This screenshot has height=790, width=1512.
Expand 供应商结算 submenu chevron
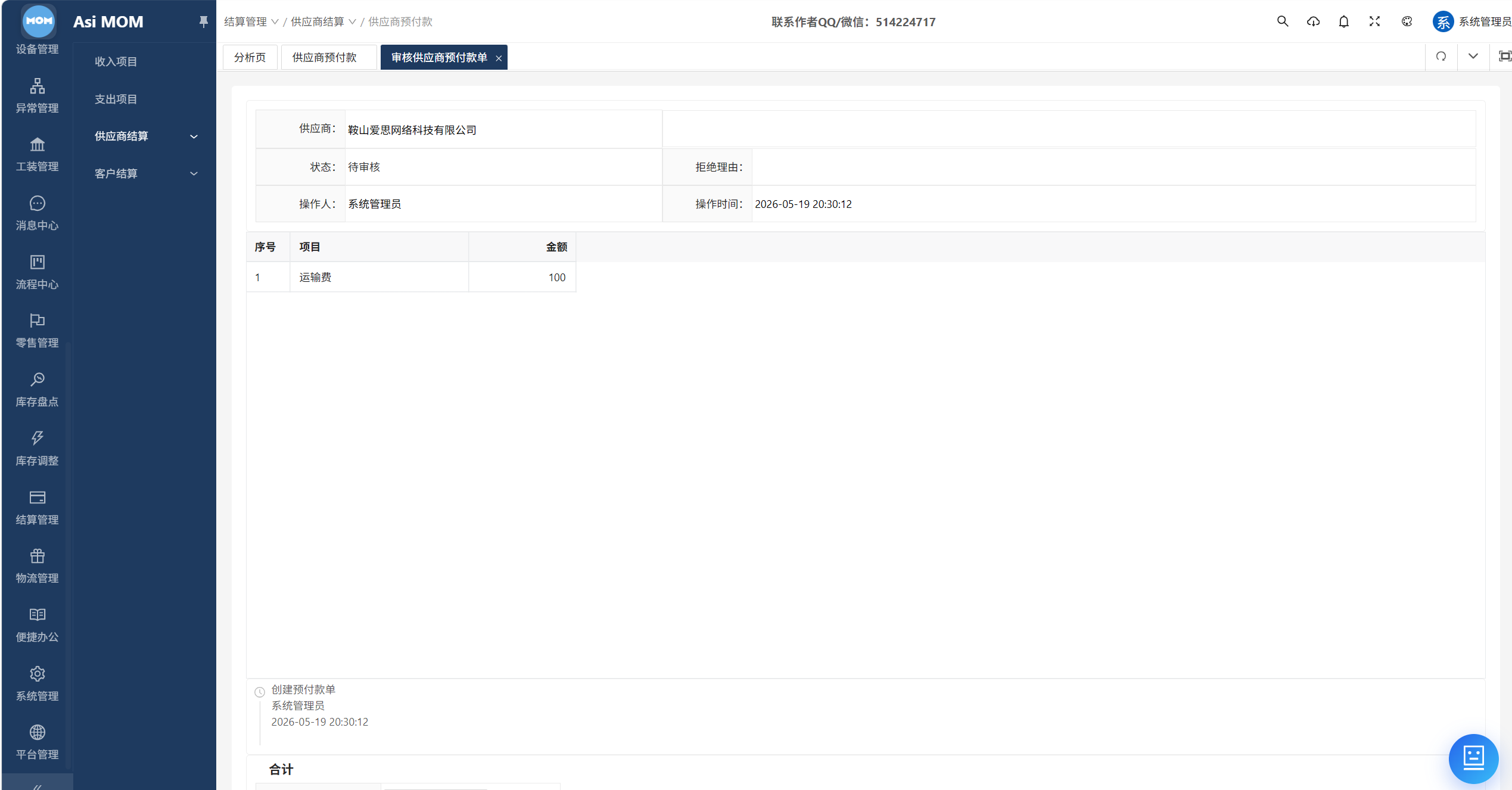[x=194, y=136]
